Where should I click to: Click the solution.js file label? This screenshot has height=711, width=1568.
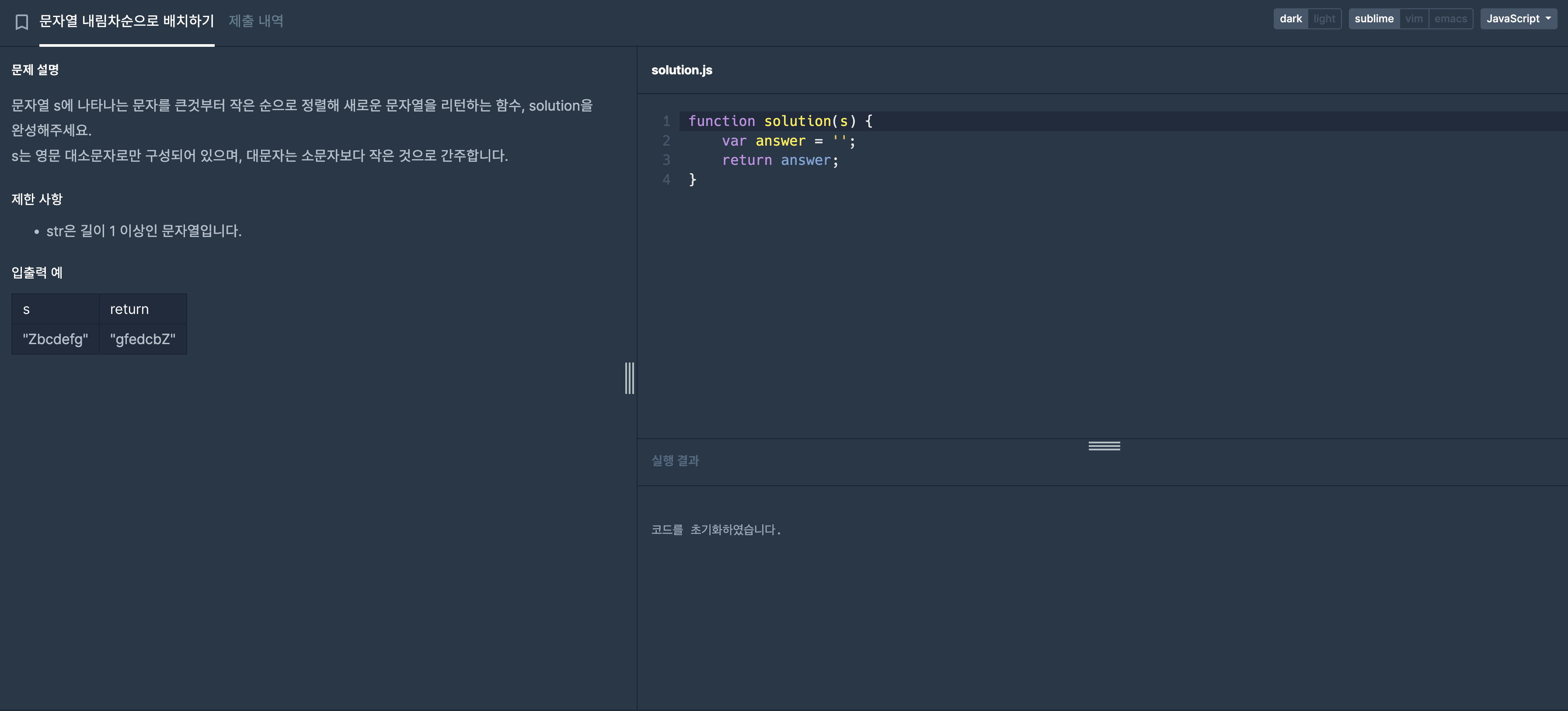point(681,70)
